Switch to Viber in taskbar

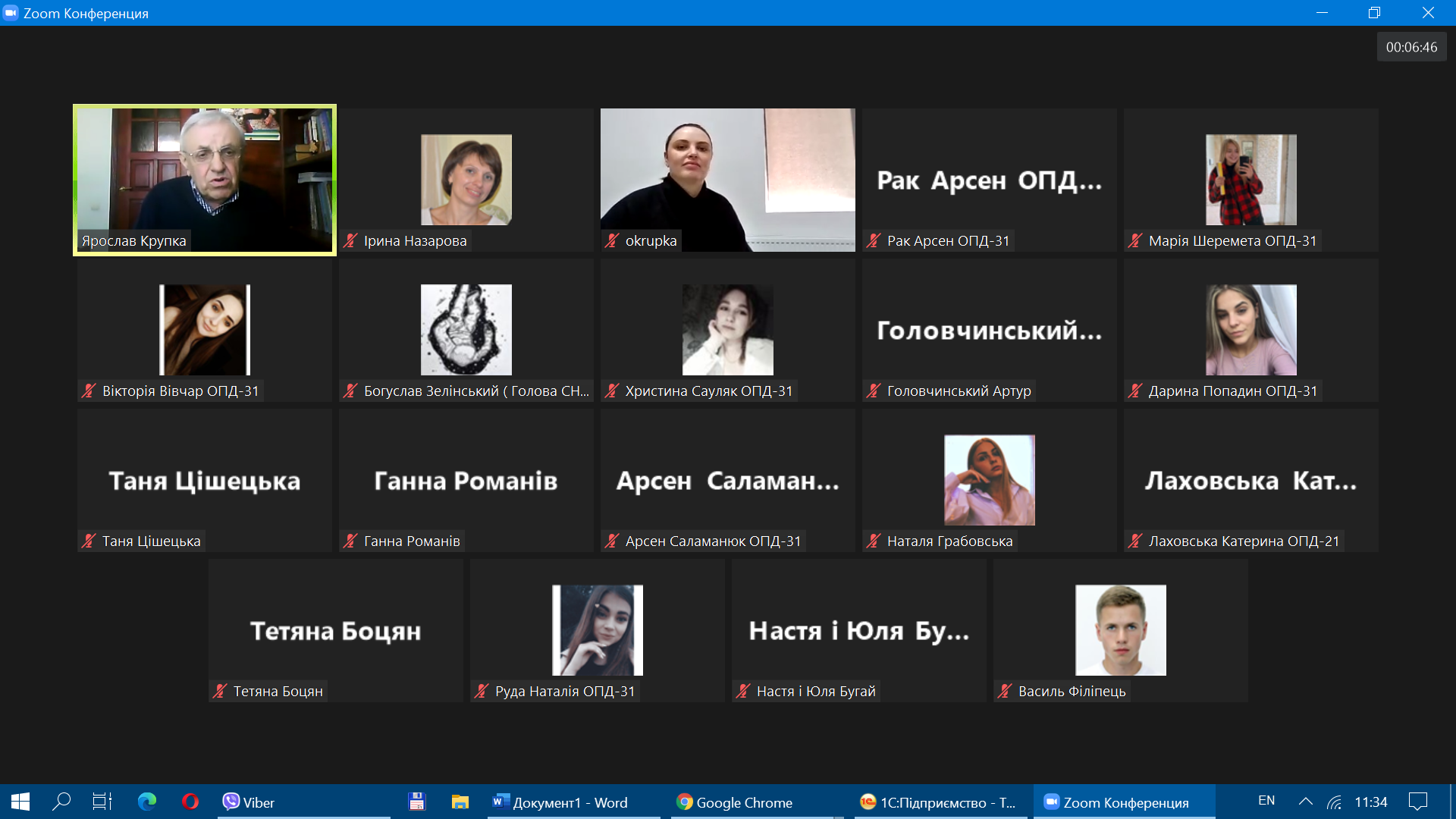tap(303, 802)
